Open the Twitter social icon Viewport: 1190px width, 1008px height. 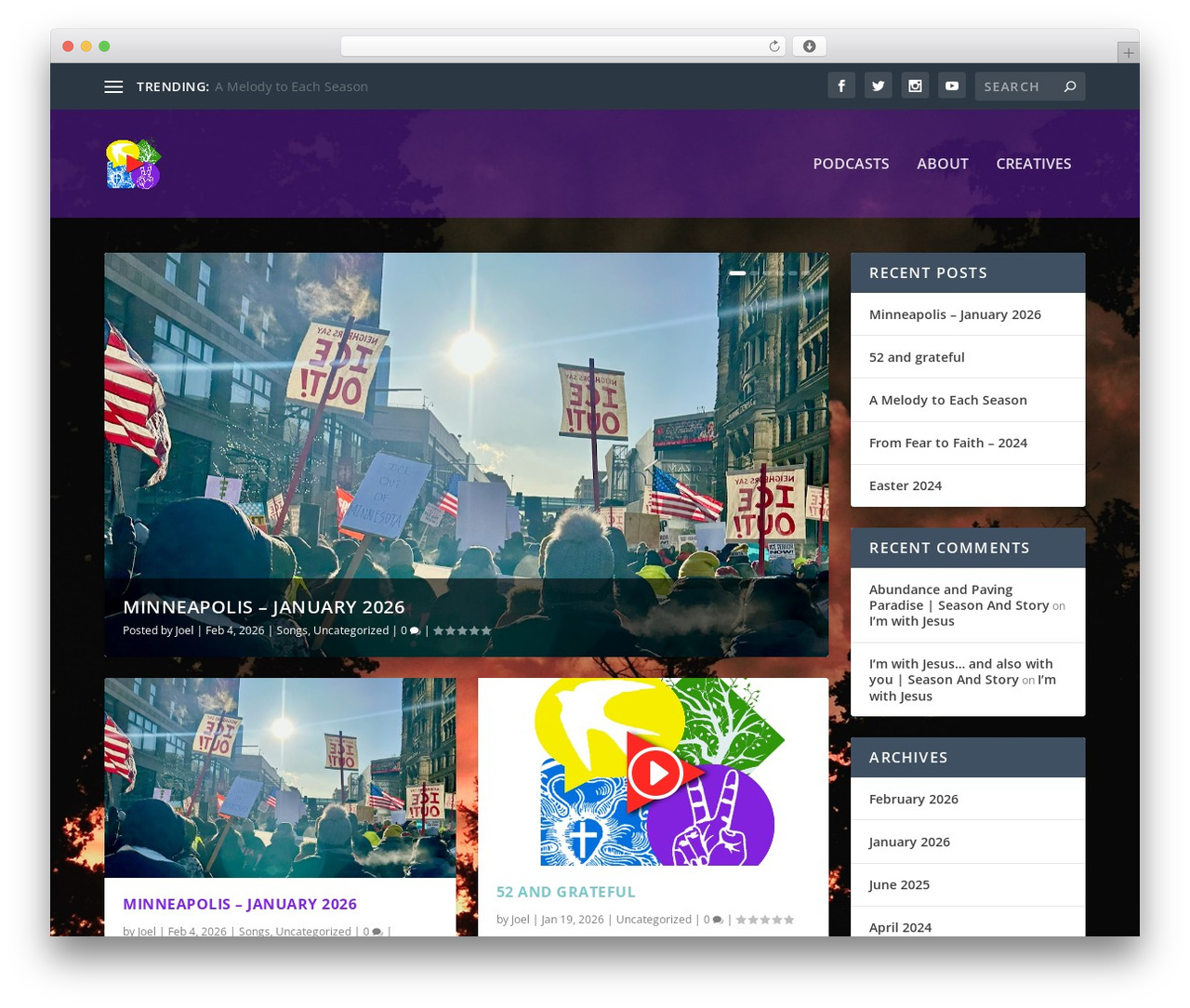pos(879,86)
